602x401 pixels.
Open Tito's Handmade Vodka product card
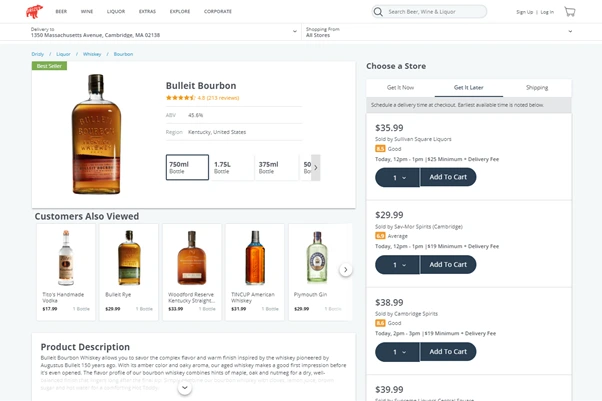tap(66, 272)
